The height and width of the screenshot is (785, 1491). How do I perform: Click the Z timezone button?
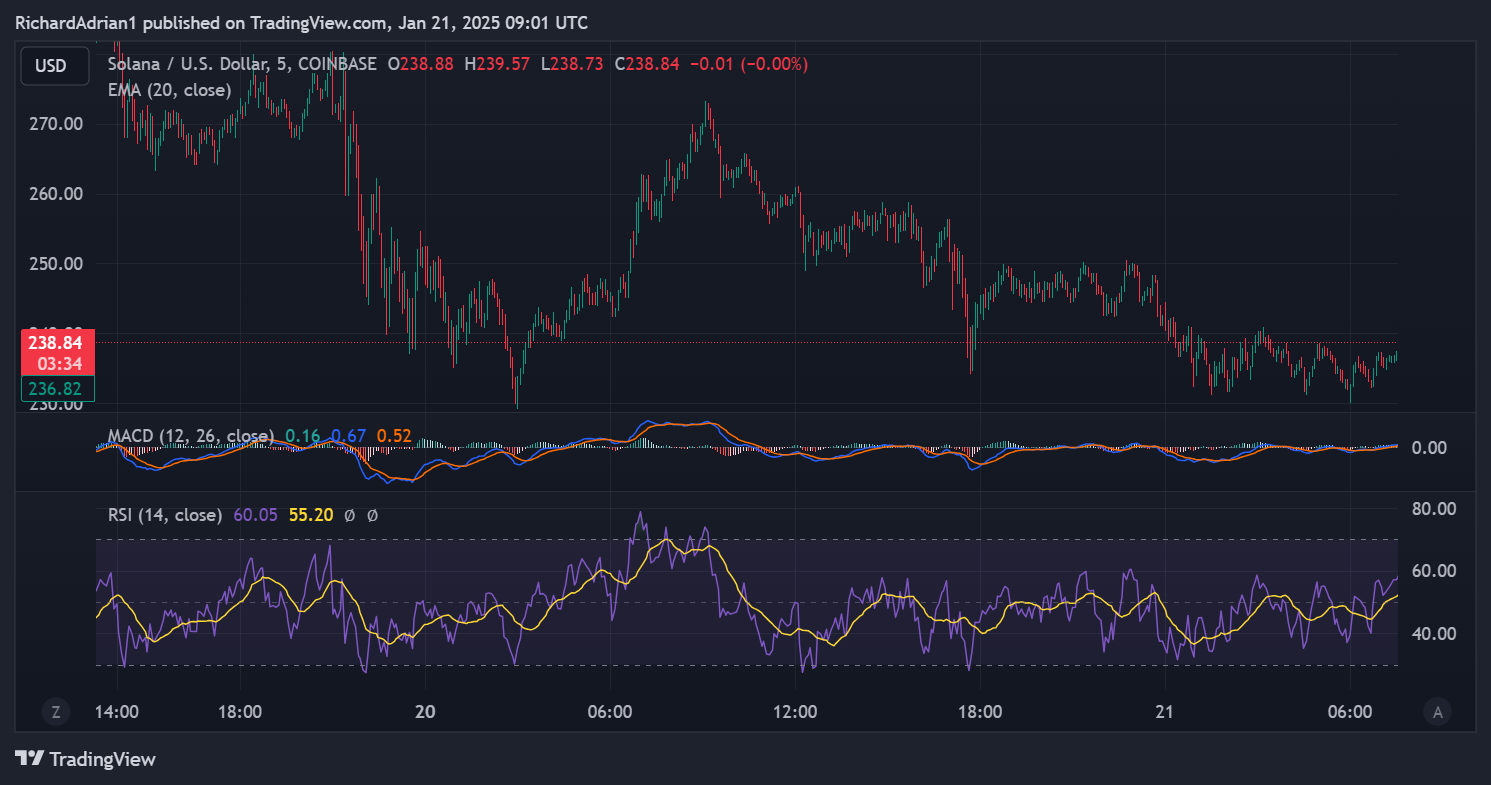pyautogui.click(x=56, y=712)
